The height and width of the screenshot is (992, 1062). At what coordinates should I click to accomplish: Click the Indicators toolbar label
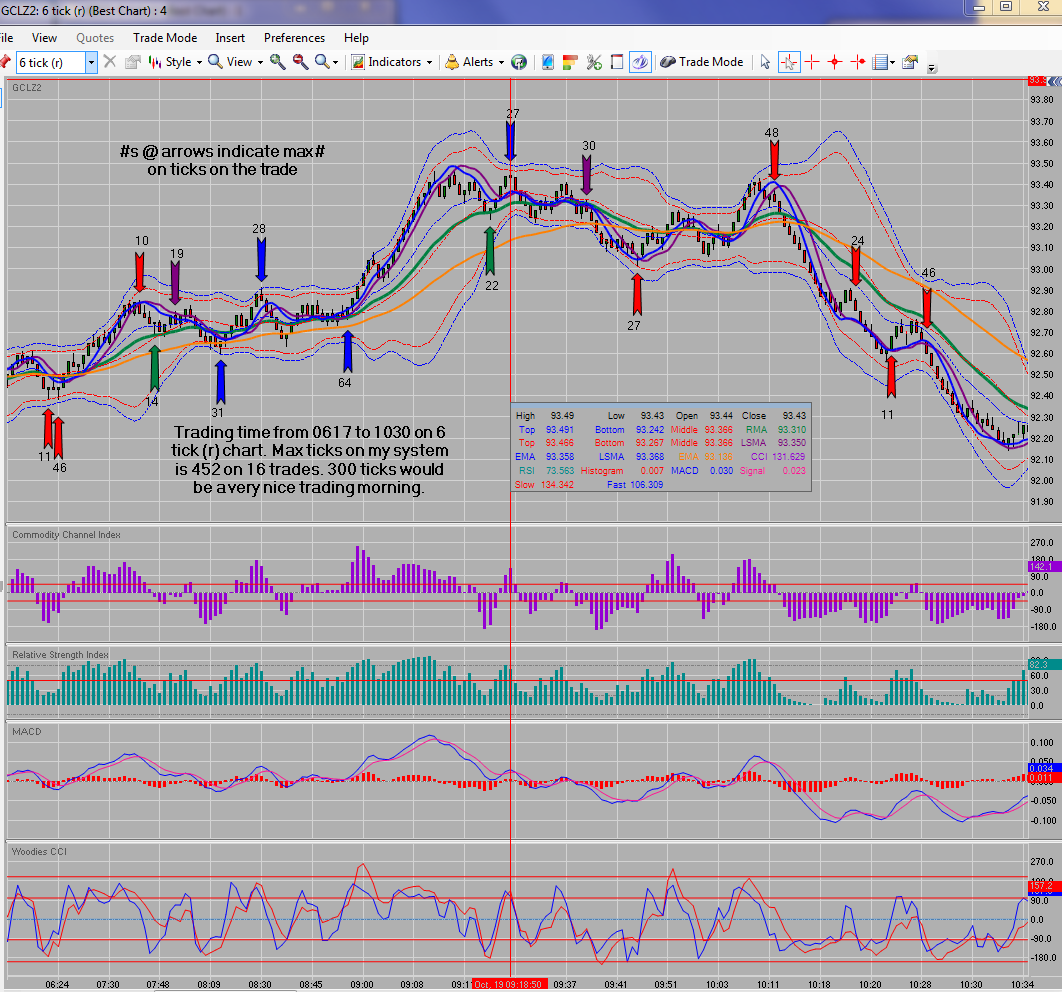coord(395,62)
